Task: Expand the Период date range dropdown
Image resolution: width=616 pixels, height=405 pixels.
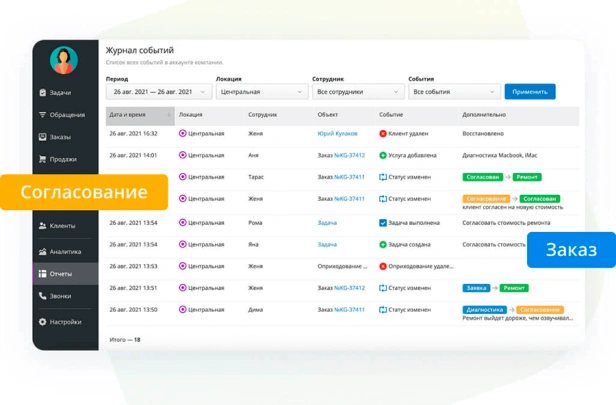Action: (x=158, y=92)
